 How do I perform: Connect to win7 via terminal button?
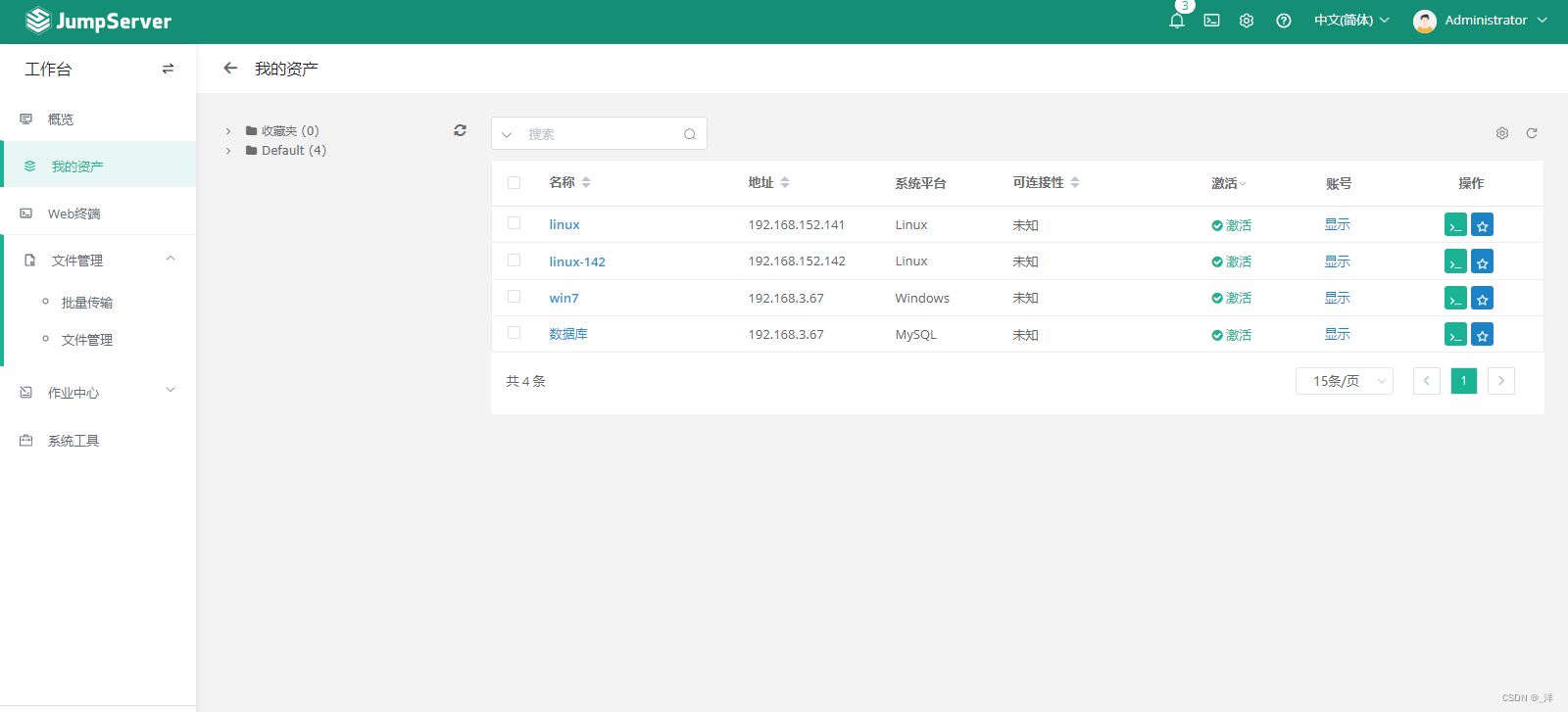(x=1455, y=299)
